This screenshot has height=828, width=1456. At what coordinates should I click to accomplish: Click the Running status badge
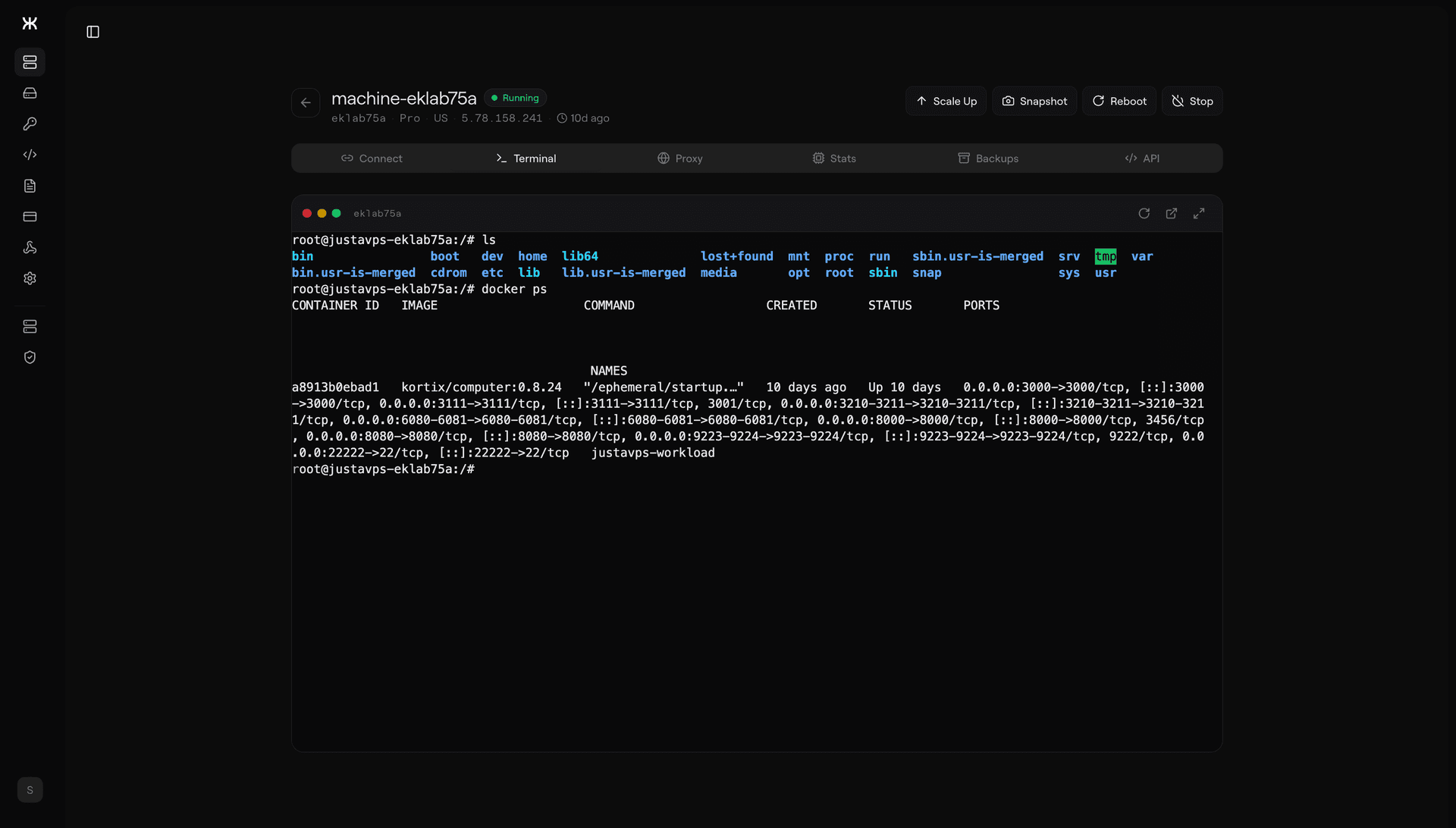coord(515,98)
